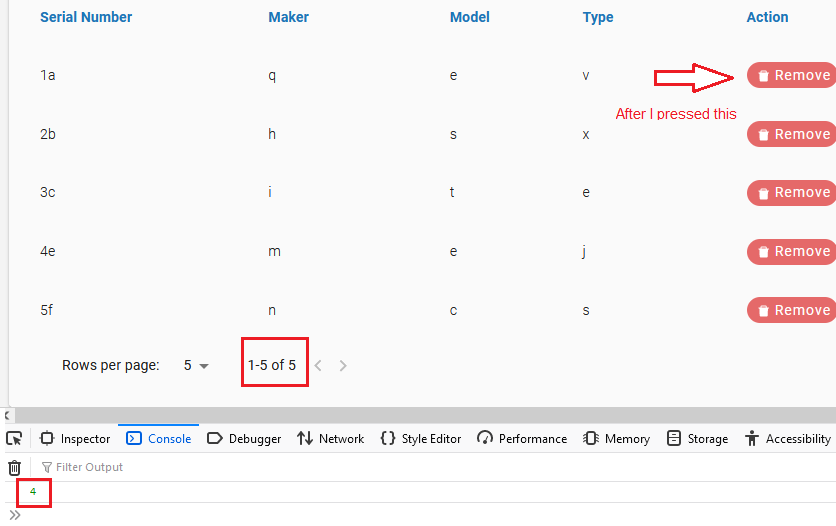Open the Storage tab
Screen dimensions: 836x526
pyautogui.click(x=697, y=439)
